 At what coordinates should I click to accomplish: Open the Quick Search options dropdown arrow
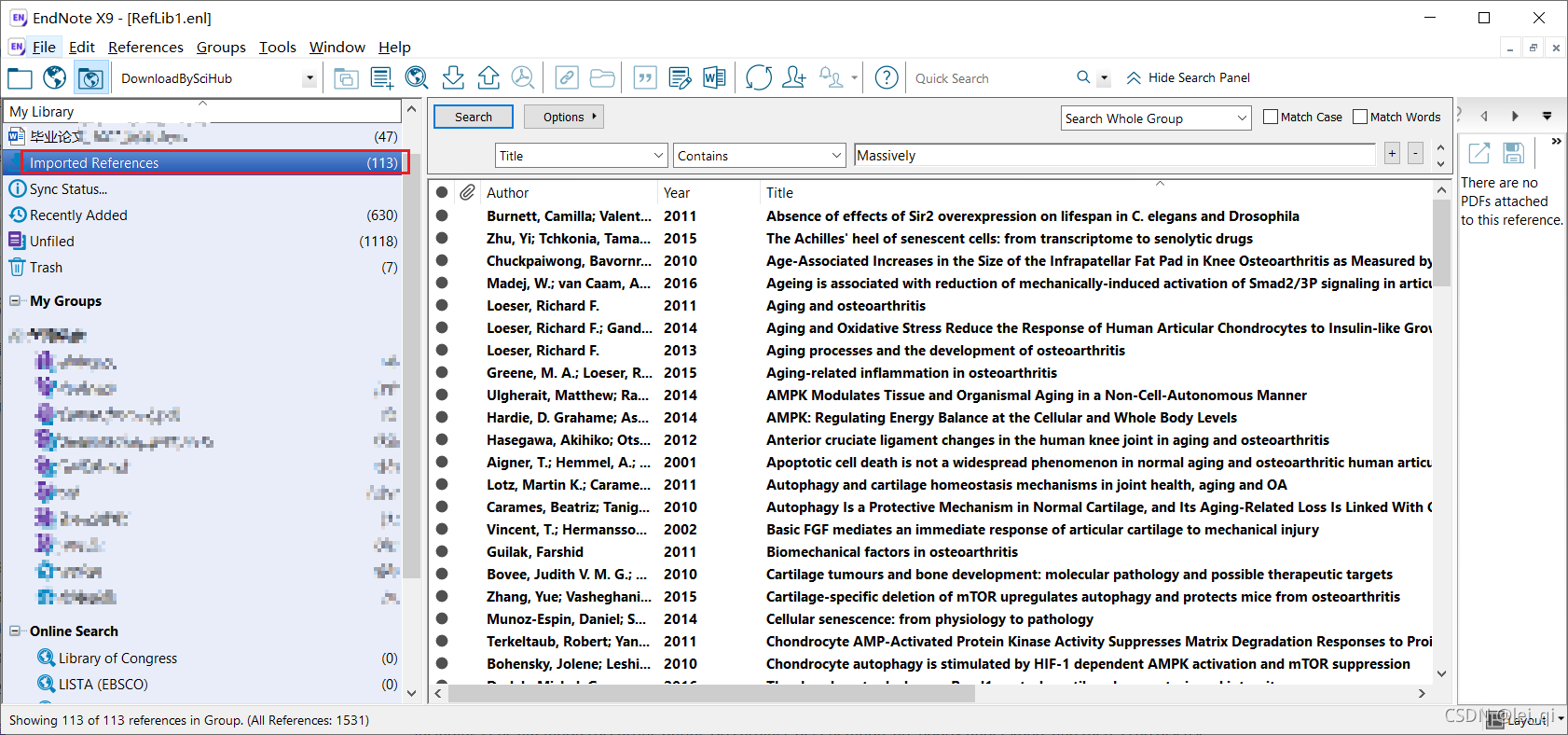1105,78
